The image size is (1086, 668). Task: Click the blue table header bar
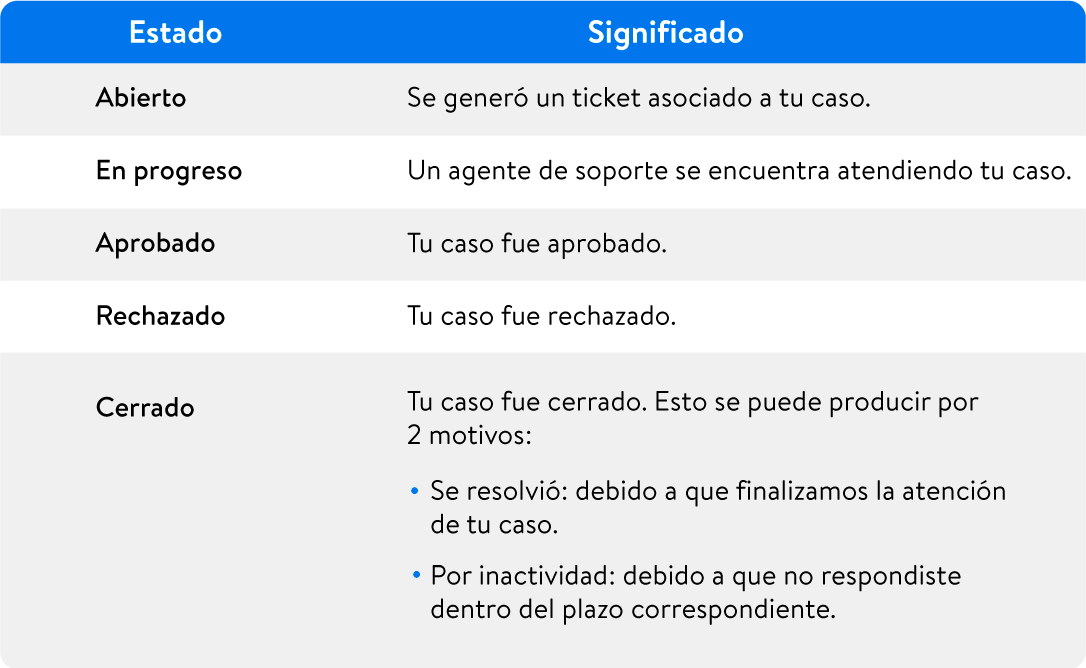coord(543,32)
